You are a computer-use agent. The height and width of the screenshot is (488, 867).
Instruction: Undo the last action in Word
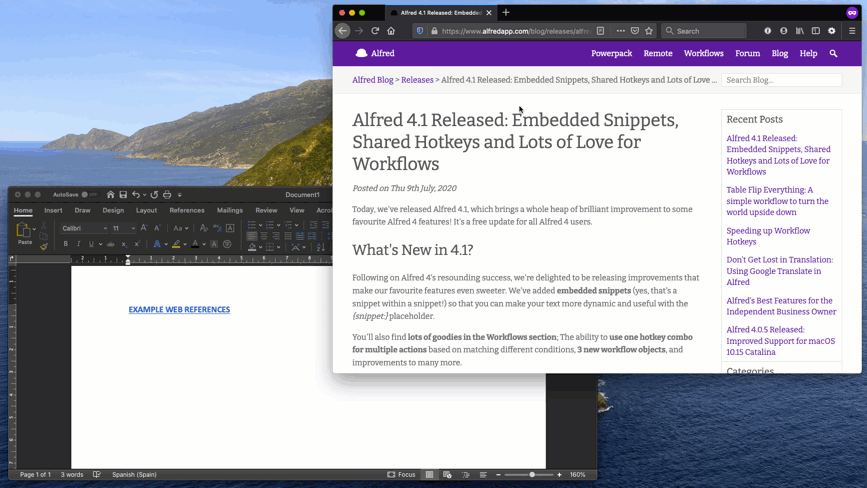pos(136,195)
